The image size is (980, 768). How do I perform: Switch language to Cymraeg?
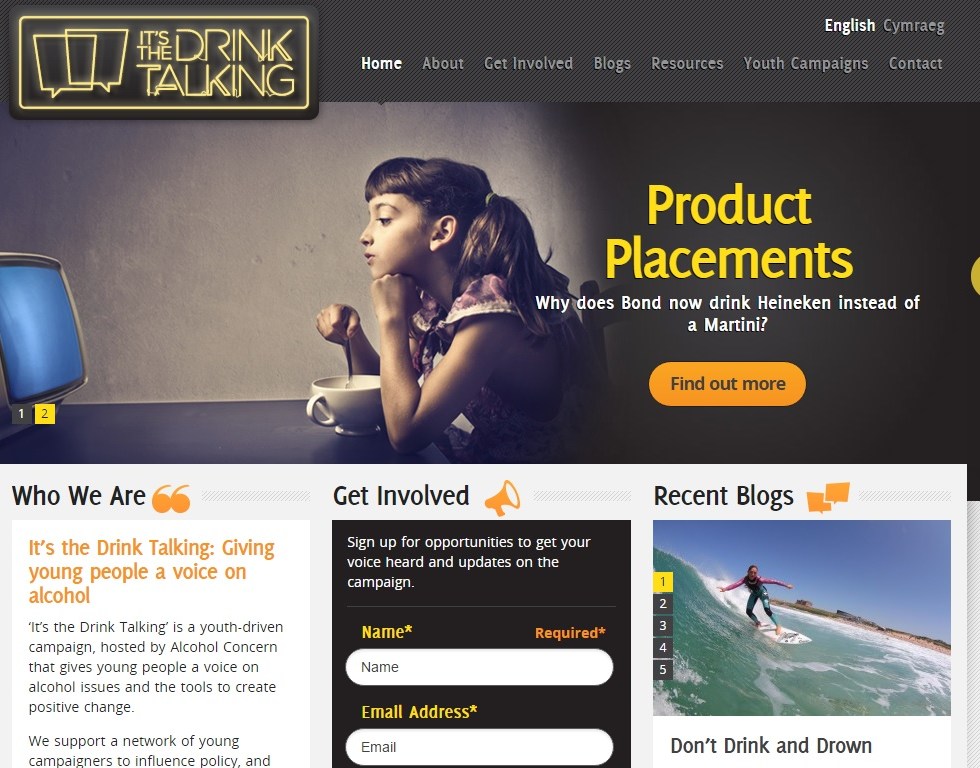point(913,26)
